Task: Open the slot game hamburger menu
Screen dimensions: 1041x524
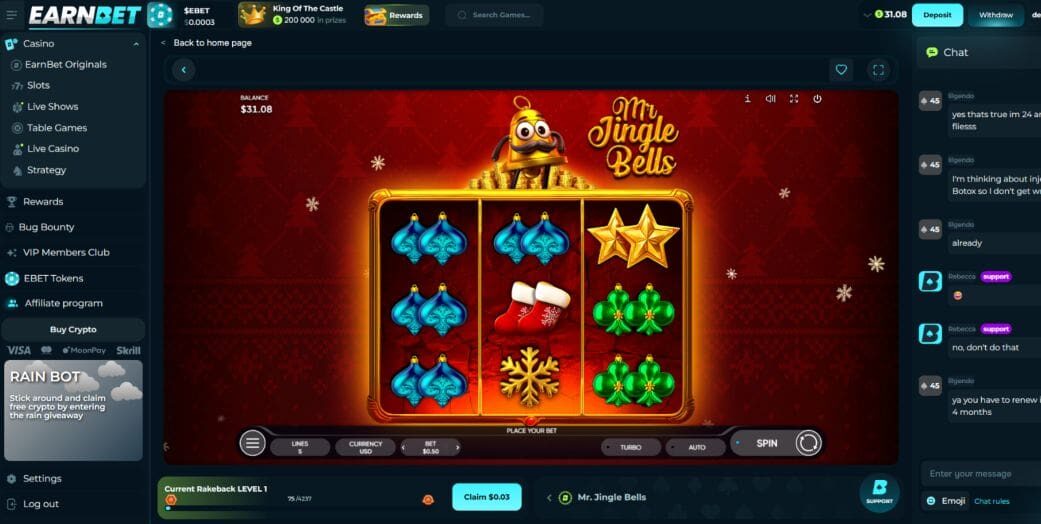Action: point(252,443)
